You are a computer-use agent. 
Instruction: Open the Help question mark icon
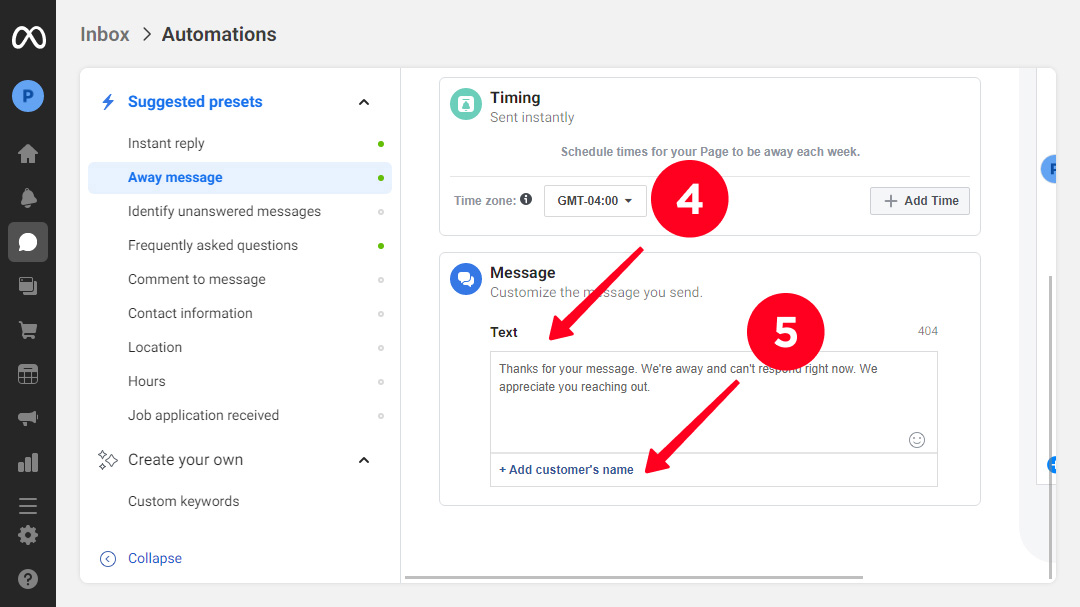tap(28, 579)
